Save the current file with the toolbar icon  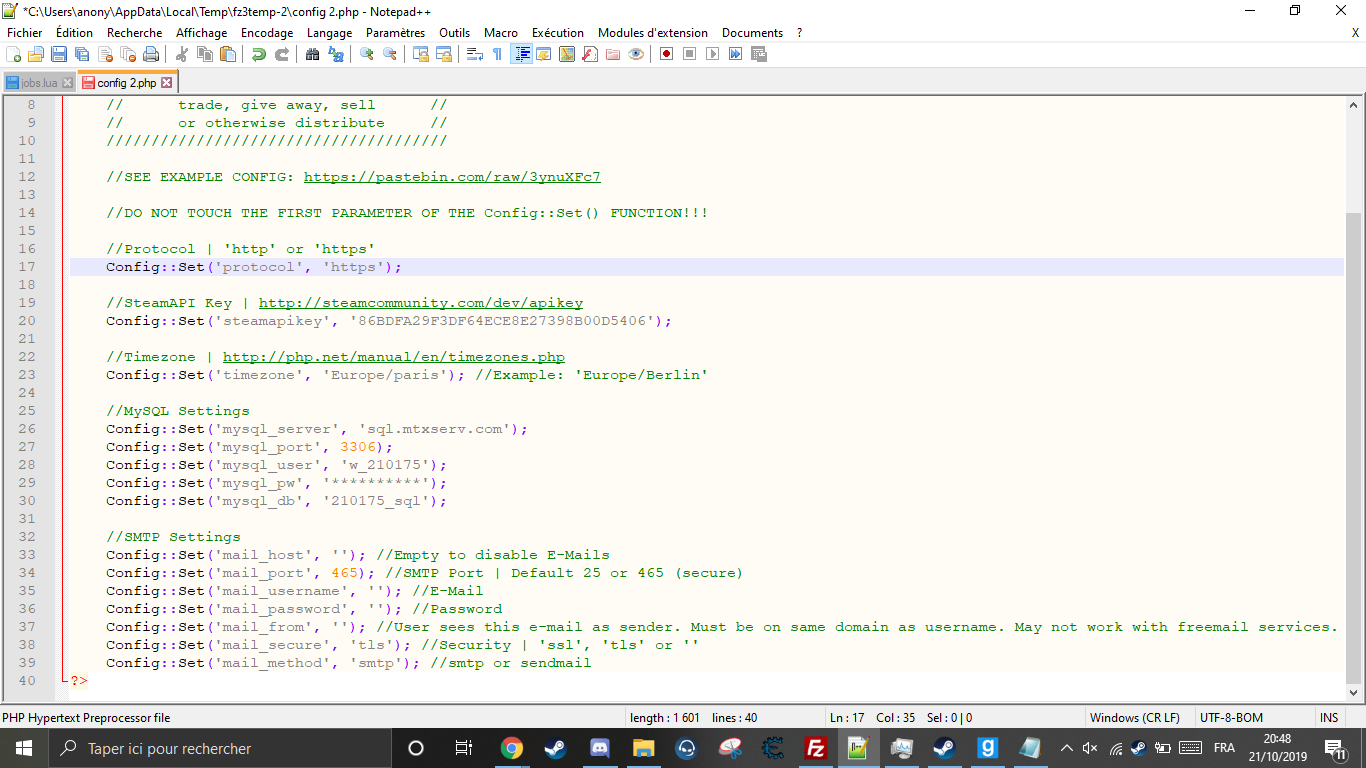[59, 54]
